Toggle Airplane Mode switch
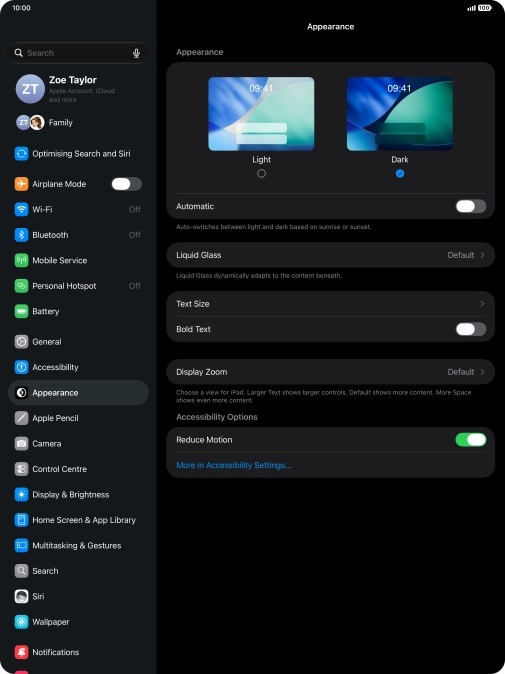This screenshot has width=505, height=674. click(126, 184)
